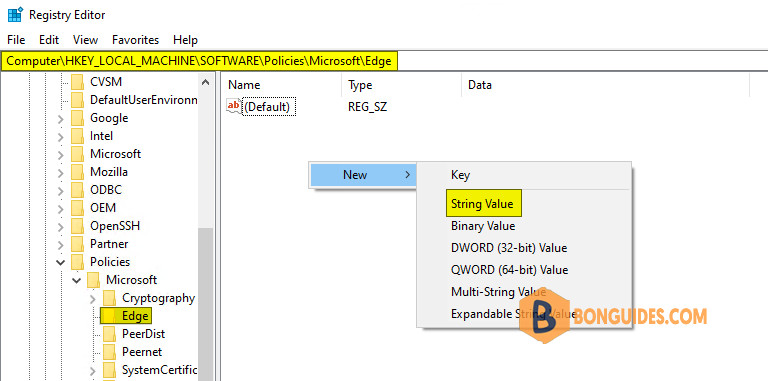Screen dimensions: 768x381
Task: Click the REG_SZ type cell
Action: (367, 106)
